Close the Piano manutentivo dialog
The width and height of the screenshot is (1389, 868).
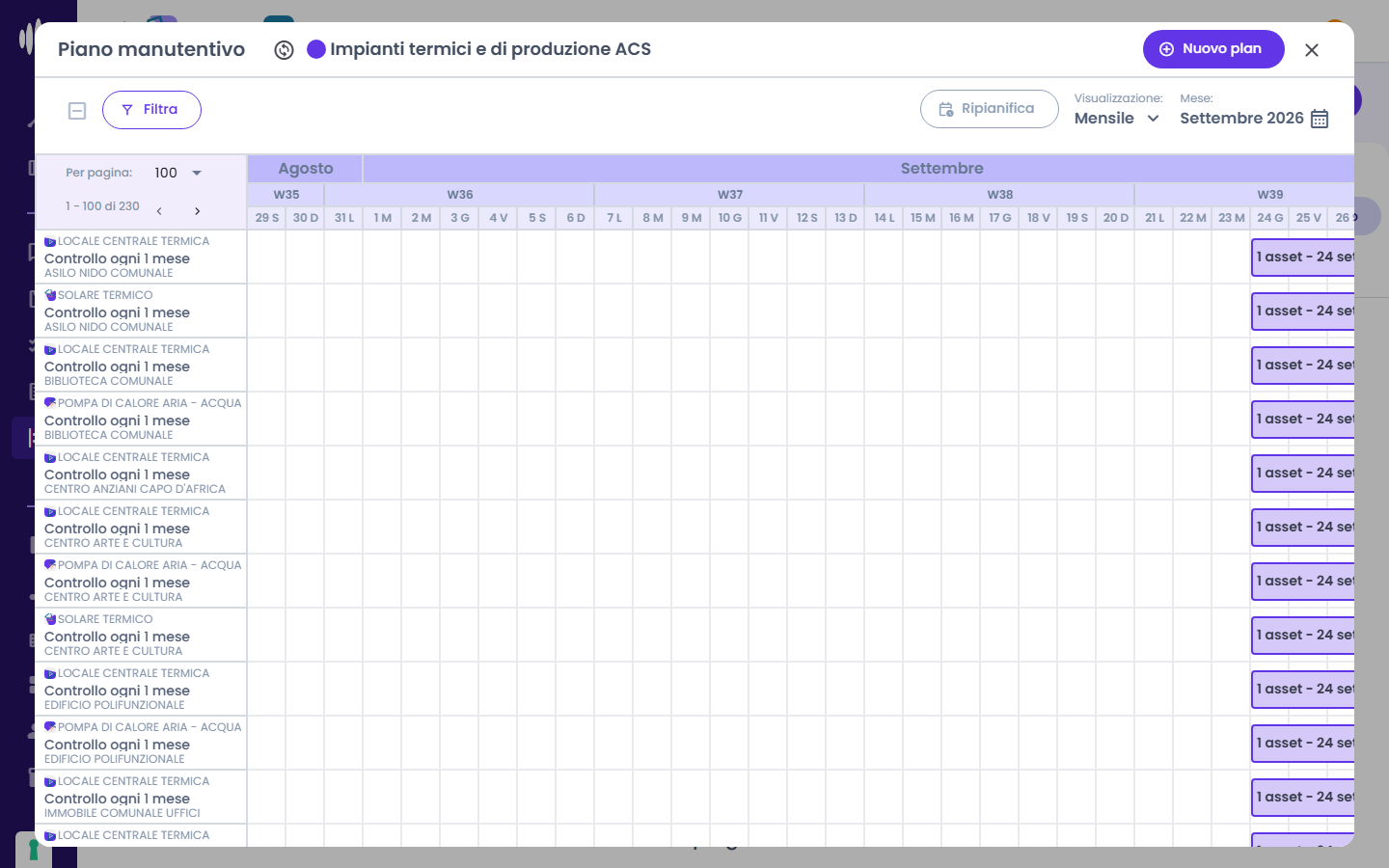click(1312, 50)
